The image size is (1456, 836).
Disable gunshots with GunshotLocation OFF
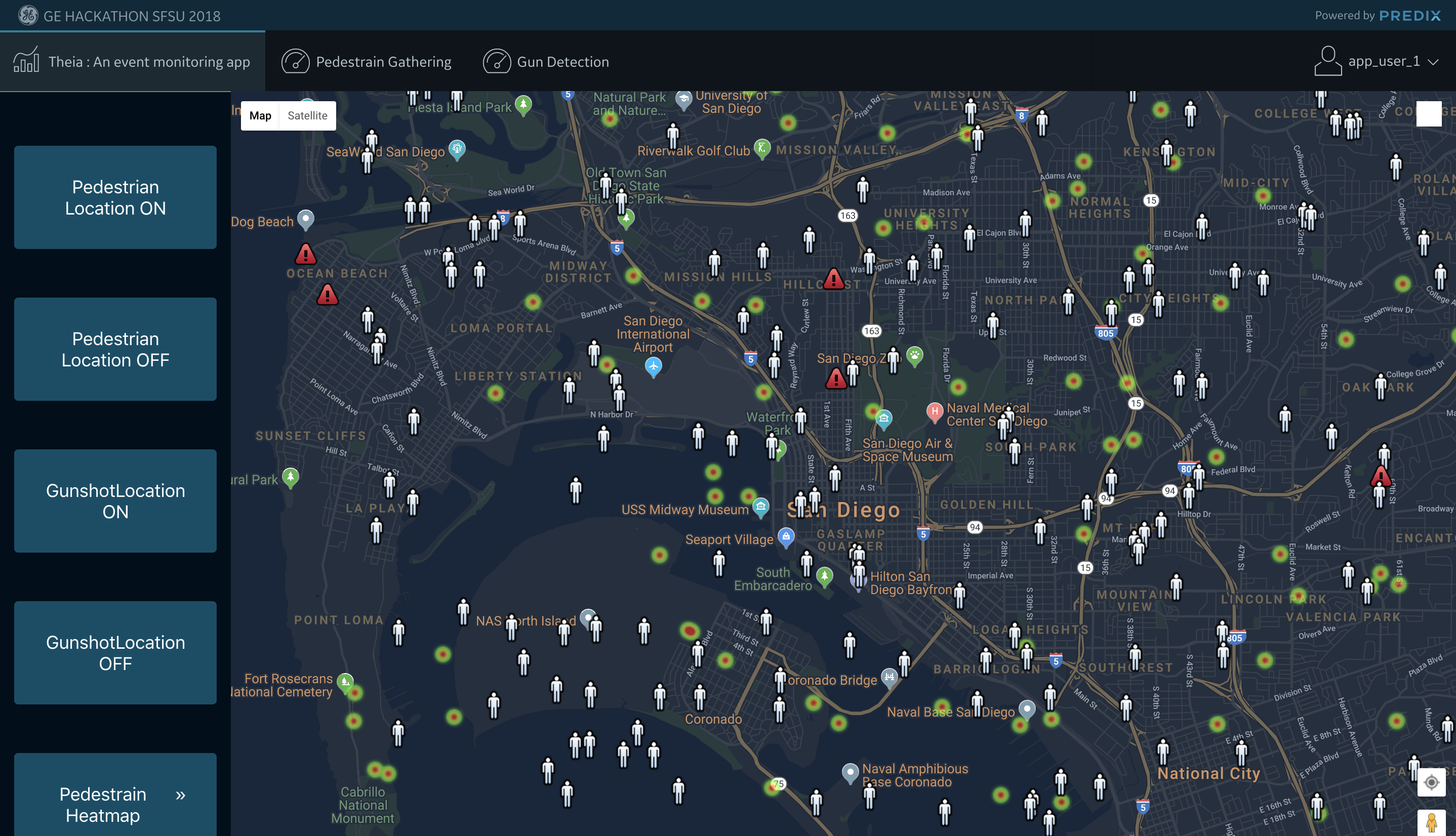115,653
